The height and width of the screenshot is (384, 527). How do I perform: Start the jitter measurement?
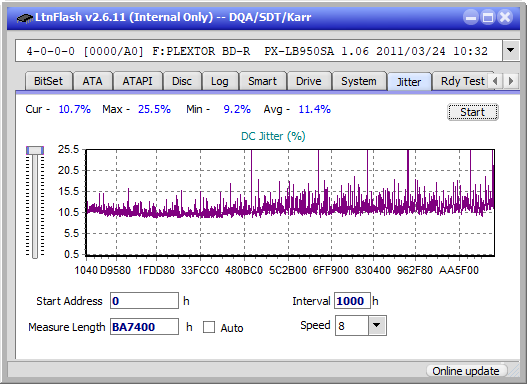coord(473,112)
